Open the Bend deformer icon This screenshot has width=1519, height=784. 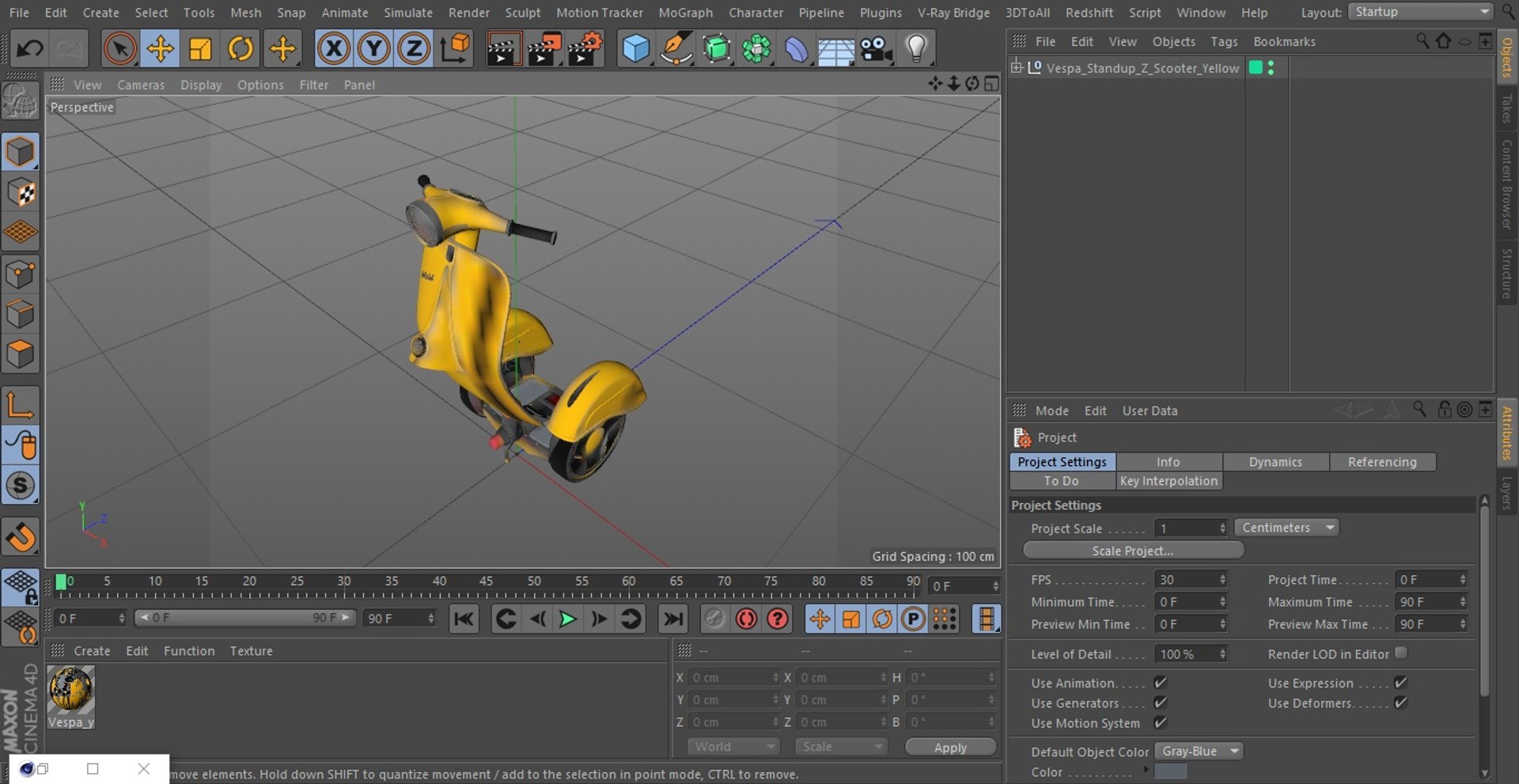[796, 49]
